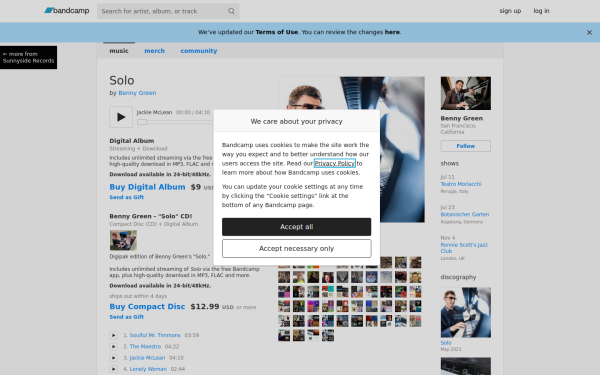Switch to the community tab
600x375 pixels.
(199, 51)
